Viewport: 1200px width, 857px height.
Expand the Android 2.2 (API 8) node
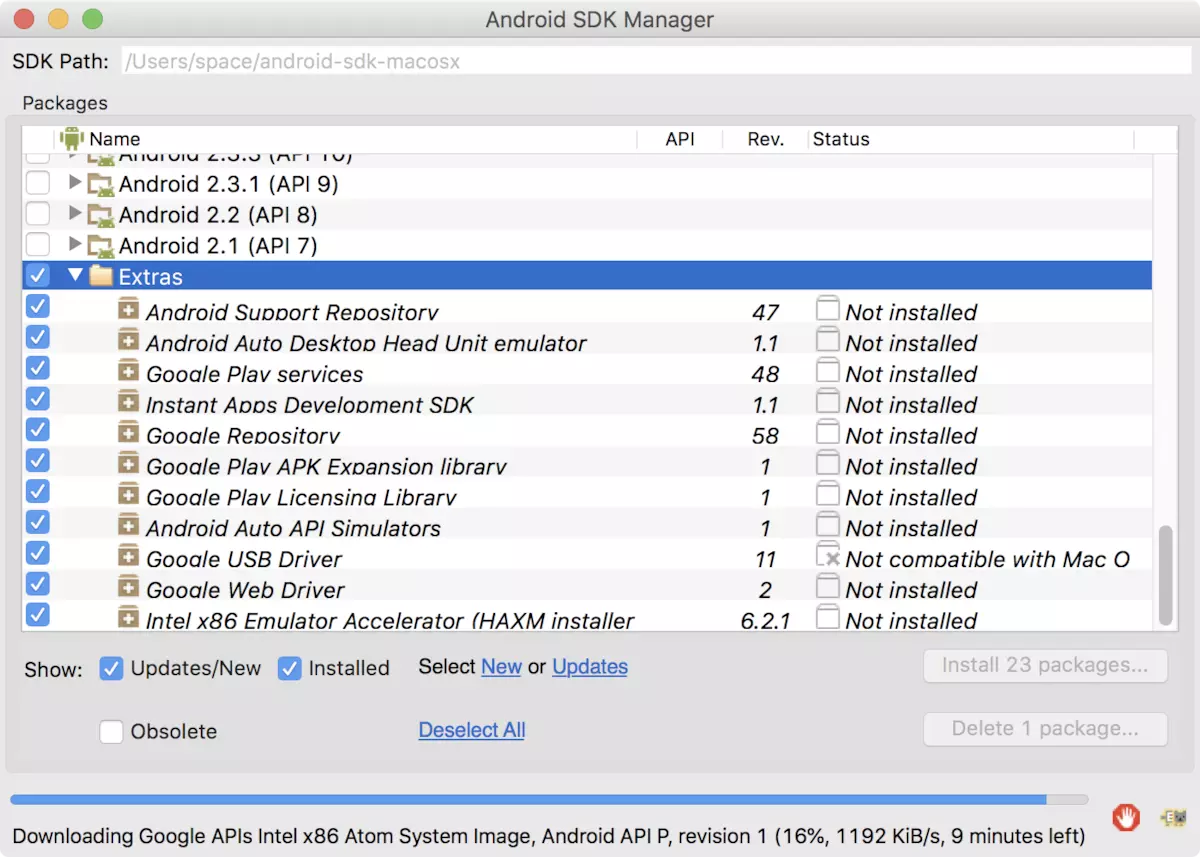(75, 214)
